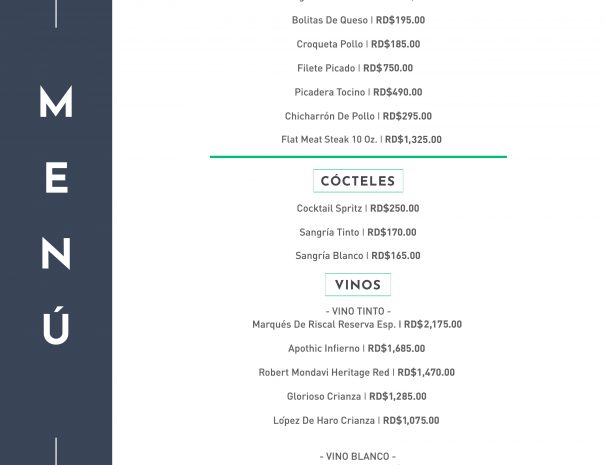Select Cocktail Spritz drink
605x465 pixels.
358,208
